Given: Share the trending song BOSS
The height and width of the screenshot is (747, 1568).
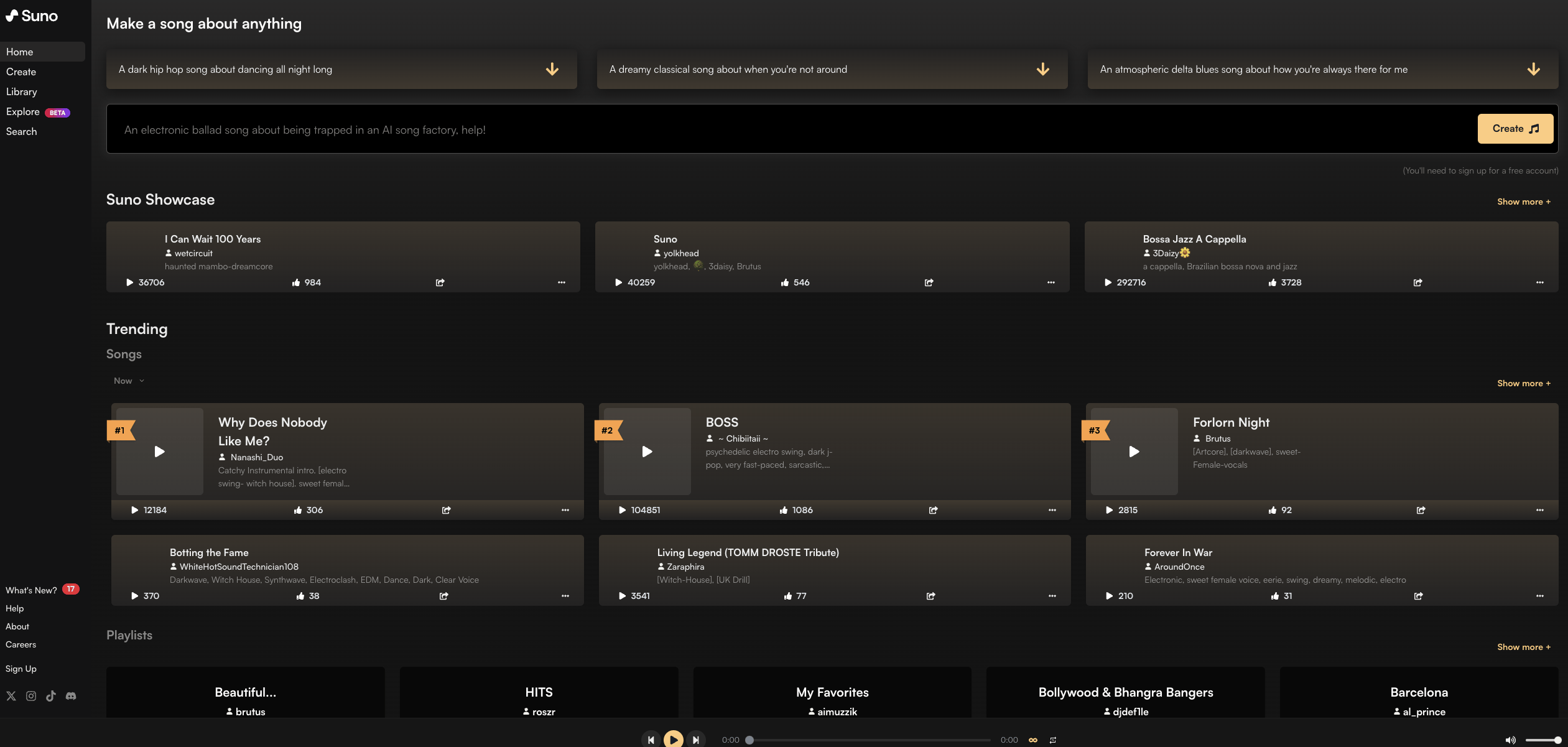Looking at the screenshot, I should click(x=934, y=510).
